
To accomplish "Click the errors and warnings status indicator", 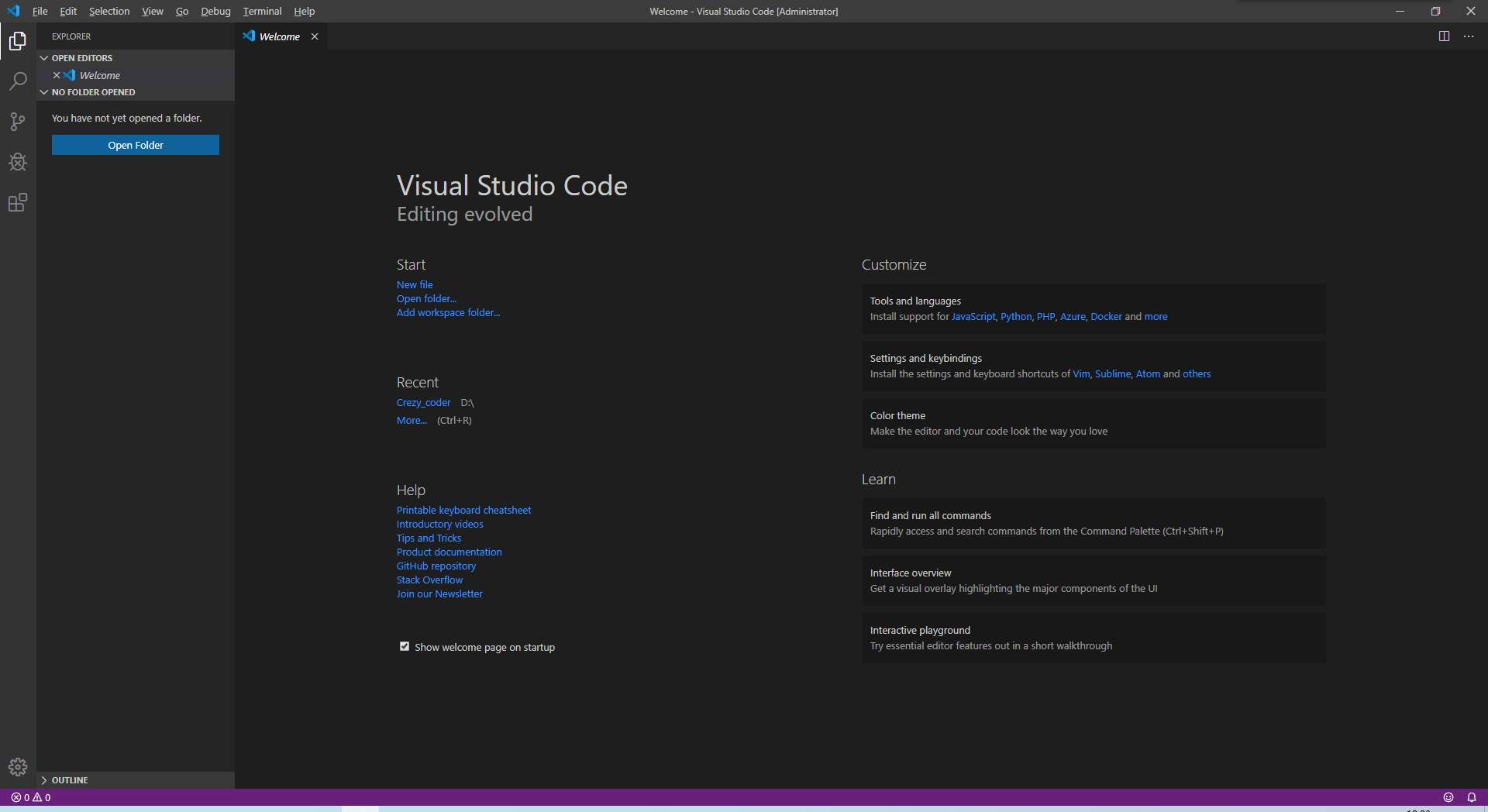I will coord(31,797).
